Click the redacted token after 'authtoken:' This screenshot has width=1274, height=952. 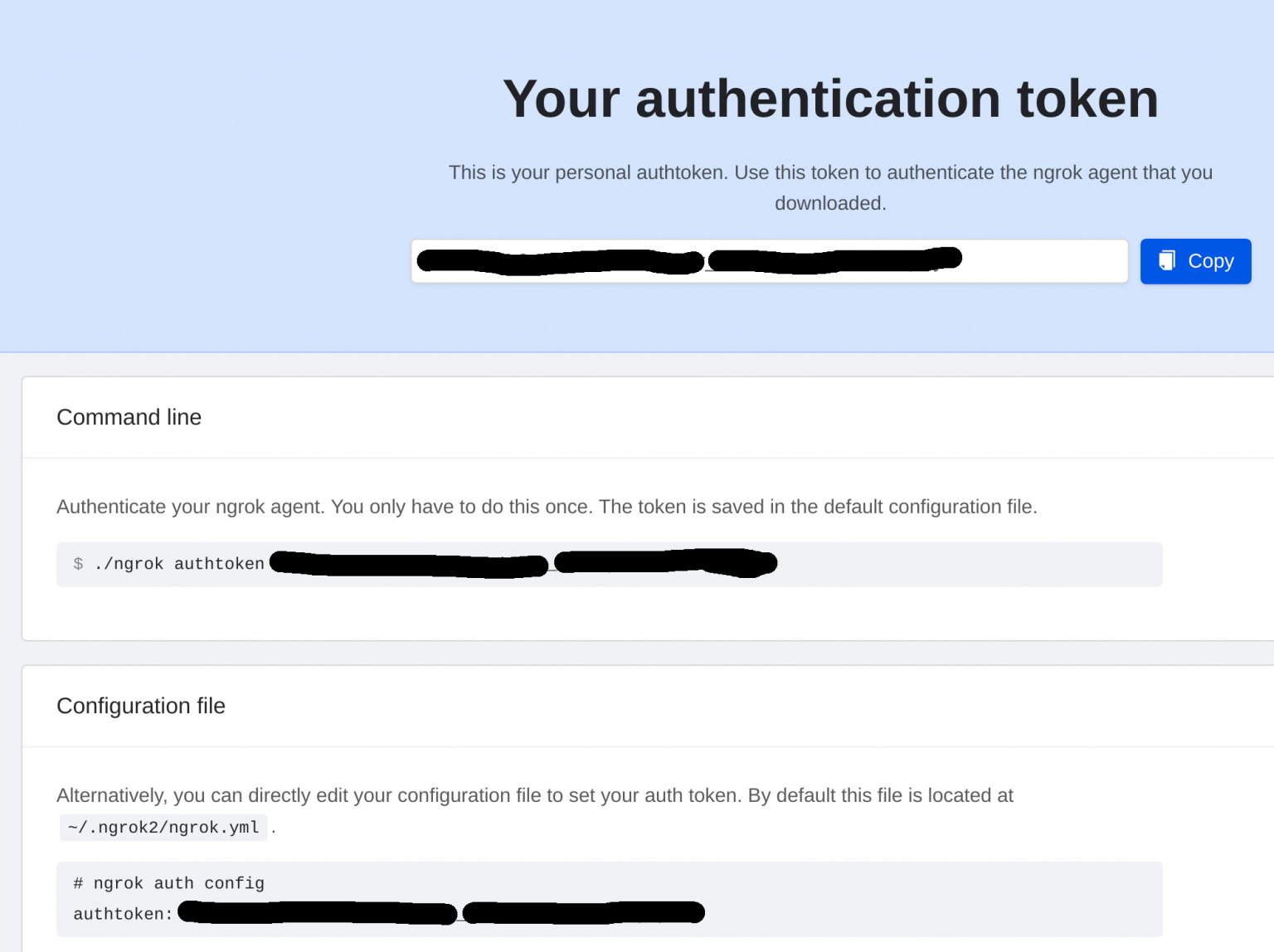440,913
